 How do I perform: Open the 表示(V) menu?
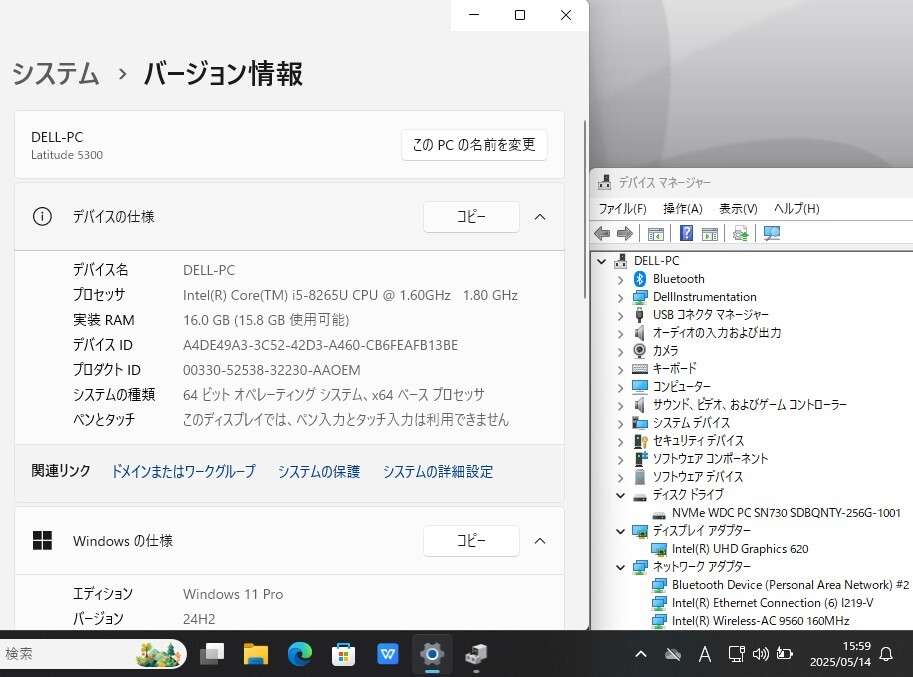tap(737, 208)
